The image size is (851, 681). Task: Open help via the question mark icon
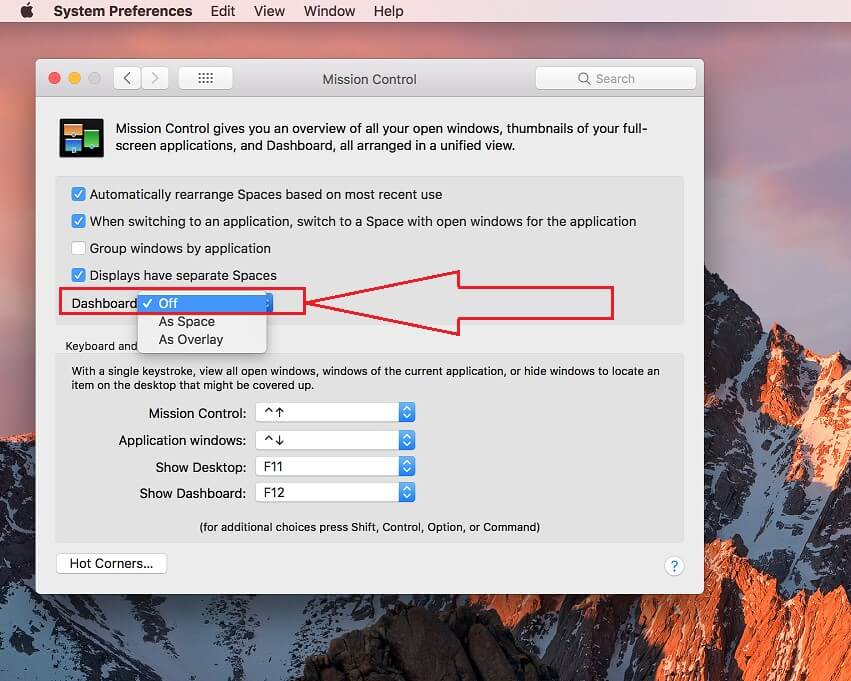(674, 565)
